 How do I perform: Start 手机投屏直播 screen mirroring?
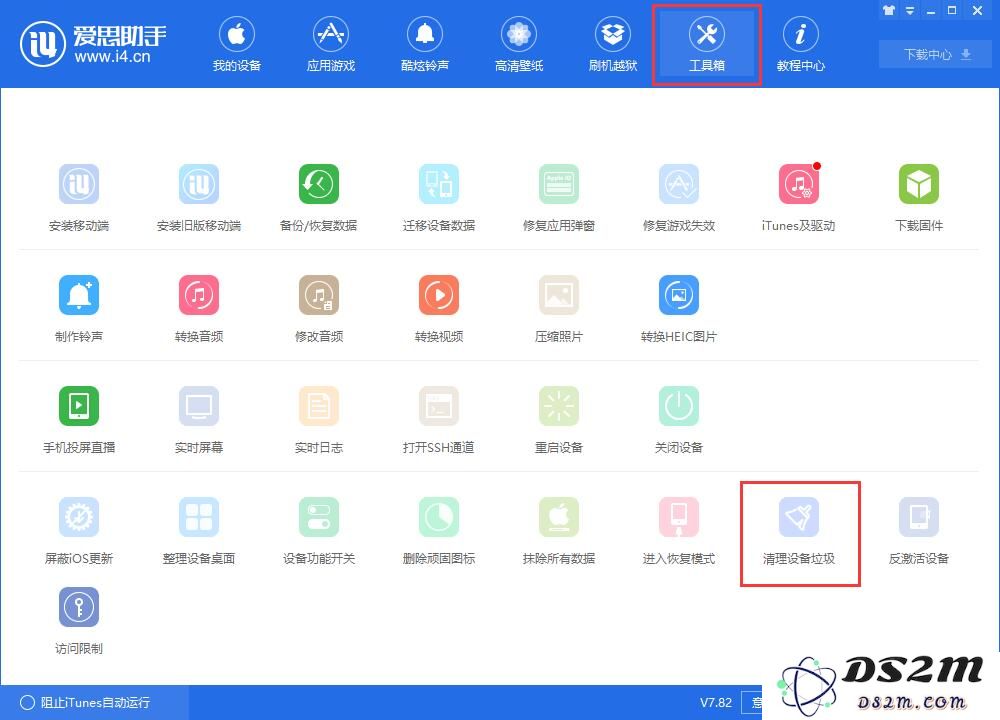pyautogui.click(x=79, y=419)
